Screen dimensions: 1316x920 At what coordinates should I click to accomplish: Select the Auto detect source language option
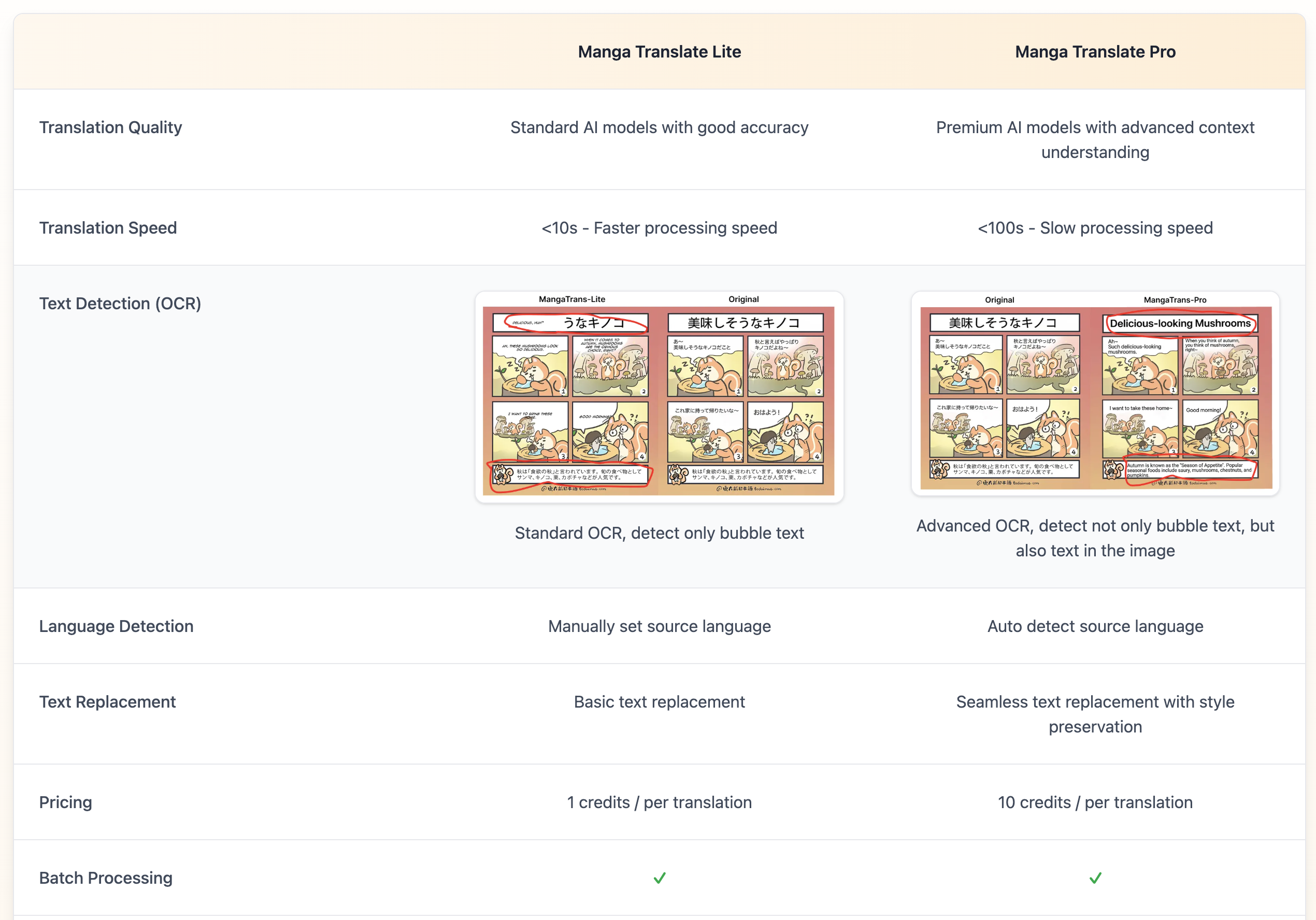click(1095, 626)
